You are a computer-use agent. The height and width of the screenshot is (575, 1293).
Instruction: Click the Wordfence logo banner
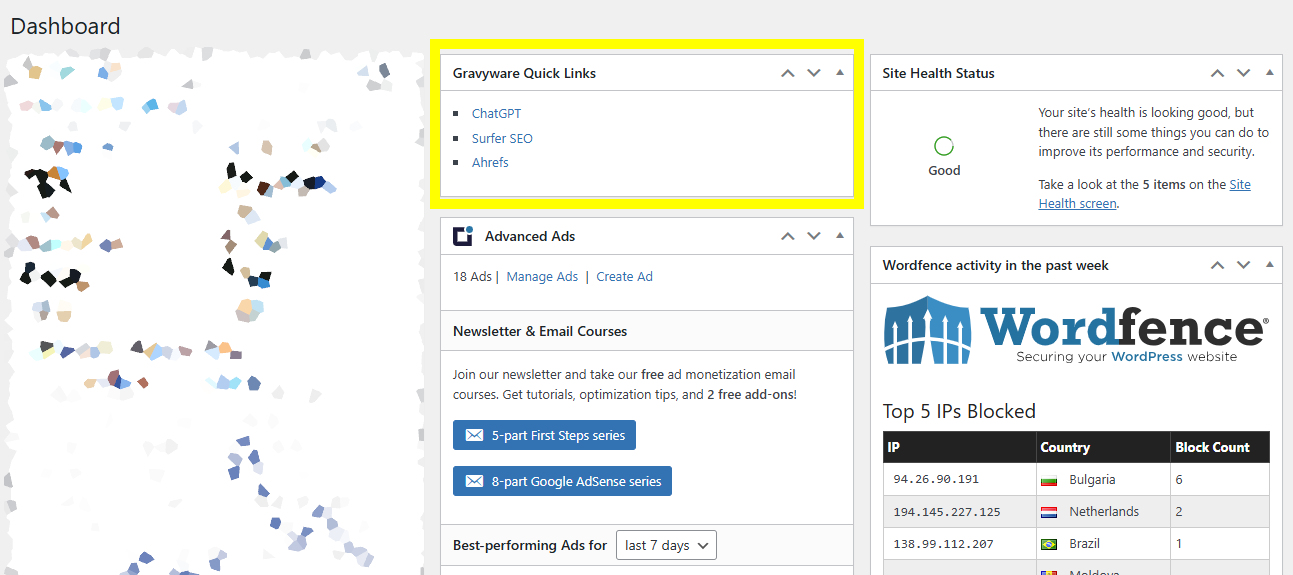coord(1077,330)
